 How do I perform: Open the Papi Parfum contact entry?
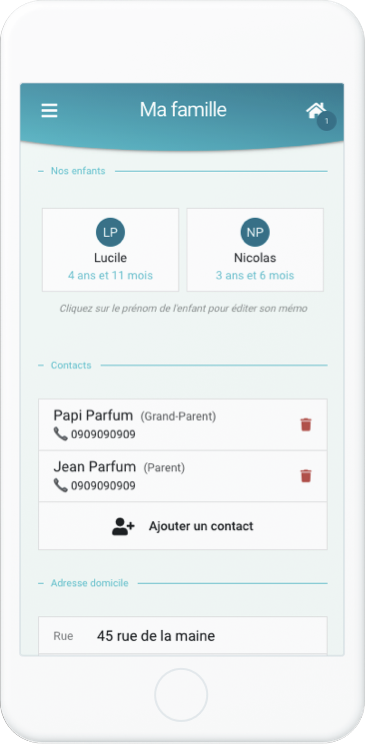pos(183,425)
